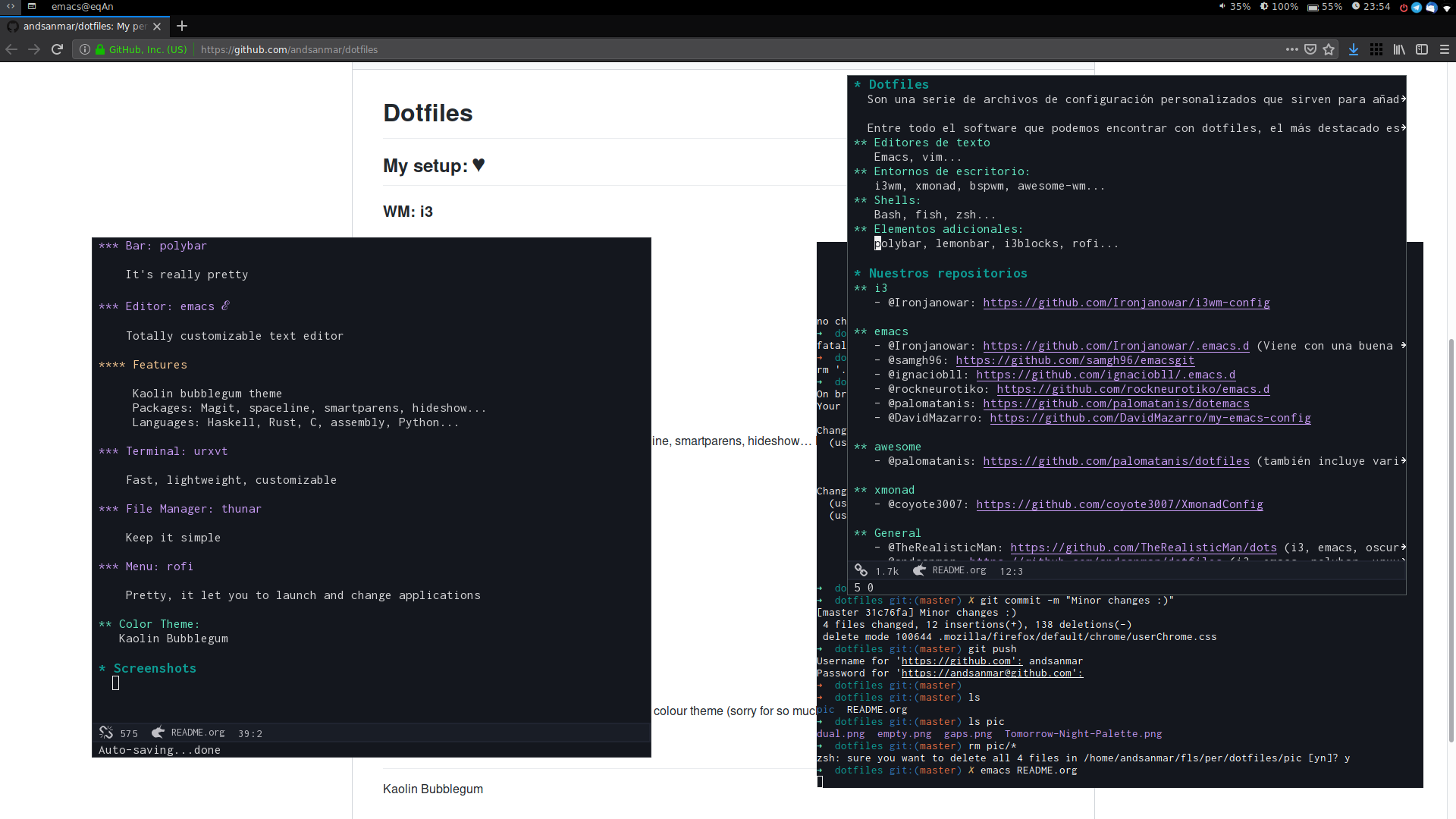Open the palomatanis dotemacs link
This screenshot has height=819, width=1456.
pyautogui.click(x=1116, y=403)
